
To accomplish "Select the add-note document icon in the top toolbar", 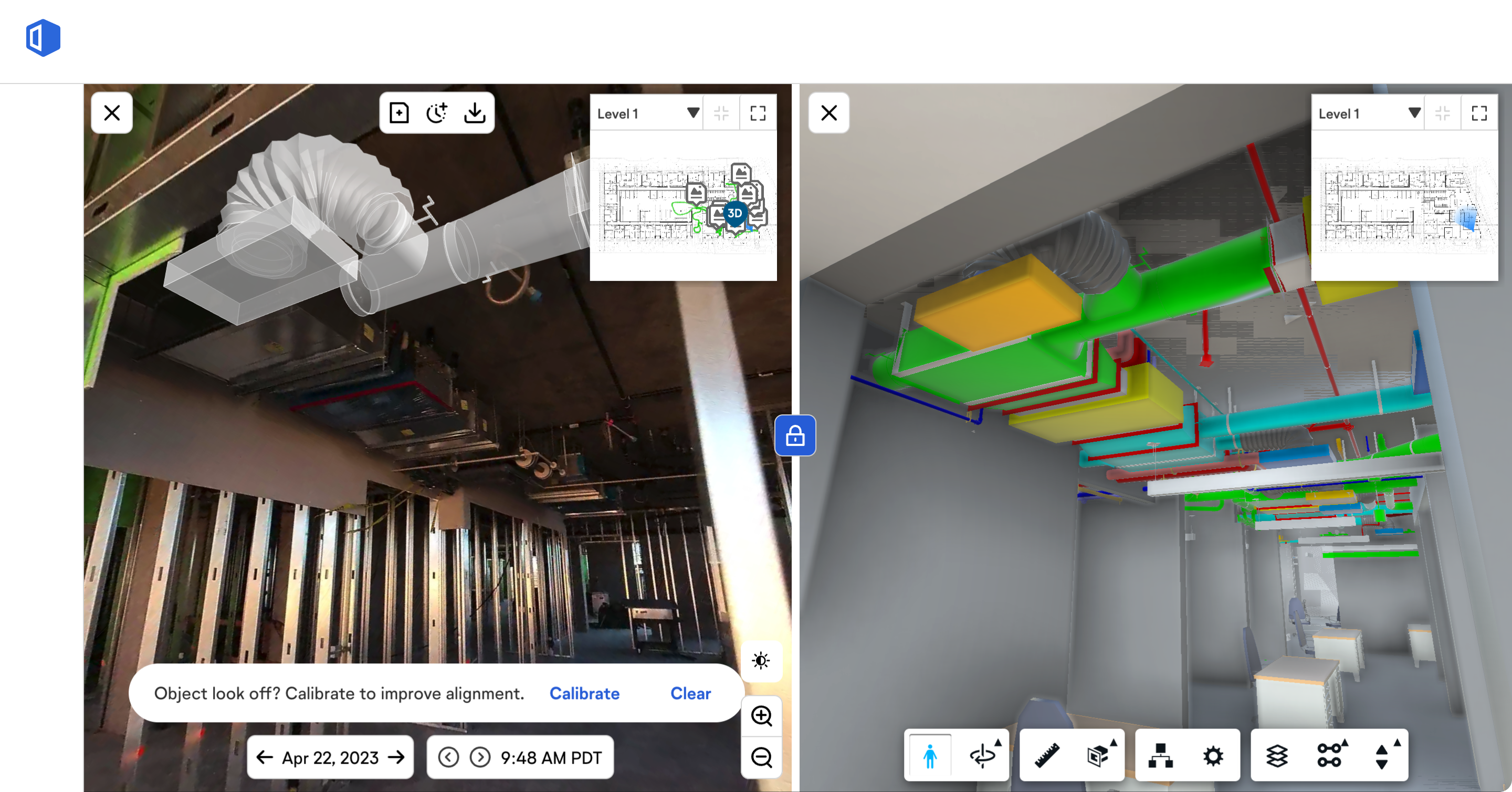I will point(398,113).
